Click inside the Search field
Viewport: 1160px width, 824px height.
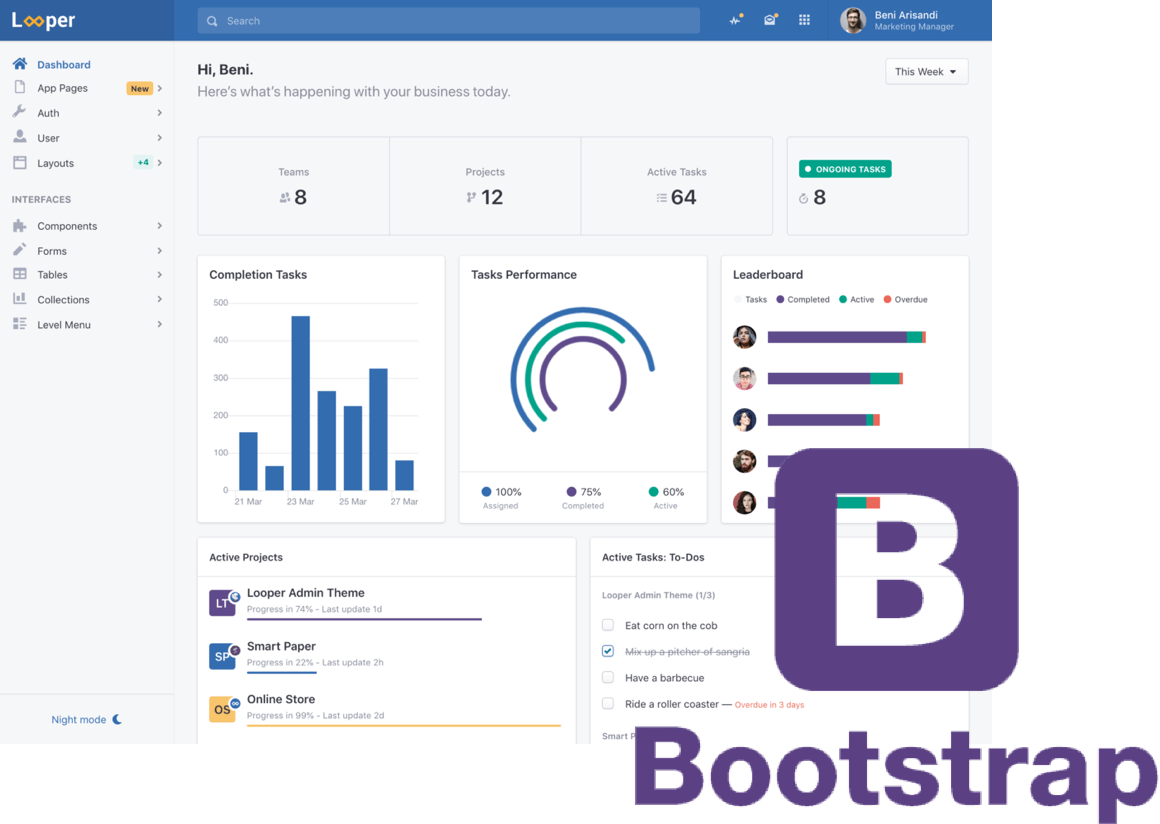click(450, 21)
